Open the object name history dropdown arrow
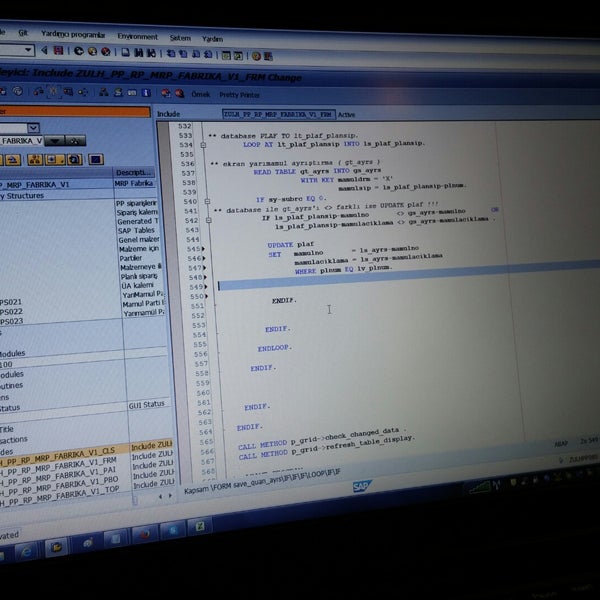Screen dimensions: 600x600 coord(54,141)
